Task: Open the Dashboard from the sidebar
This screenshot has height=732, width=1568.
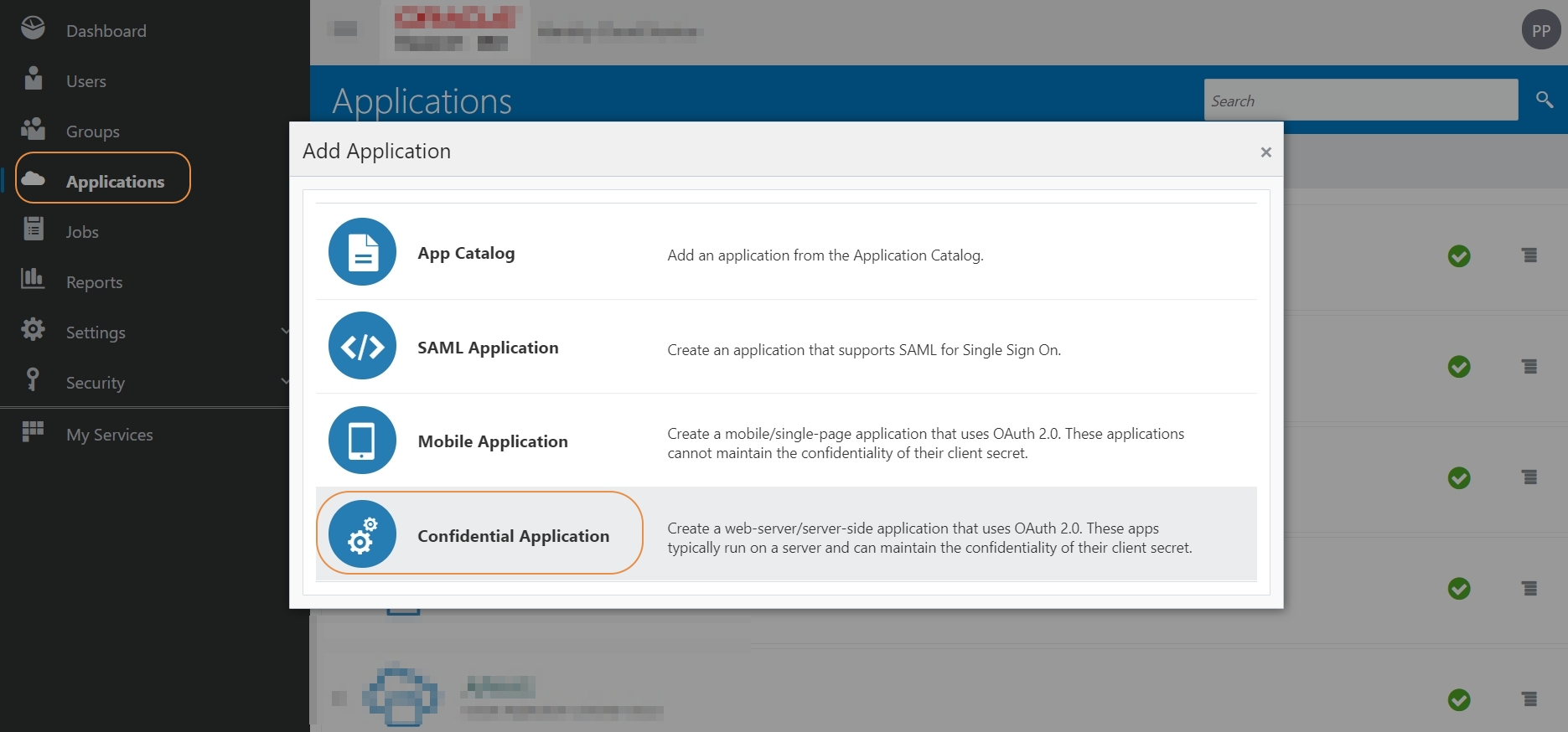Action: click(x=106, y=31)
